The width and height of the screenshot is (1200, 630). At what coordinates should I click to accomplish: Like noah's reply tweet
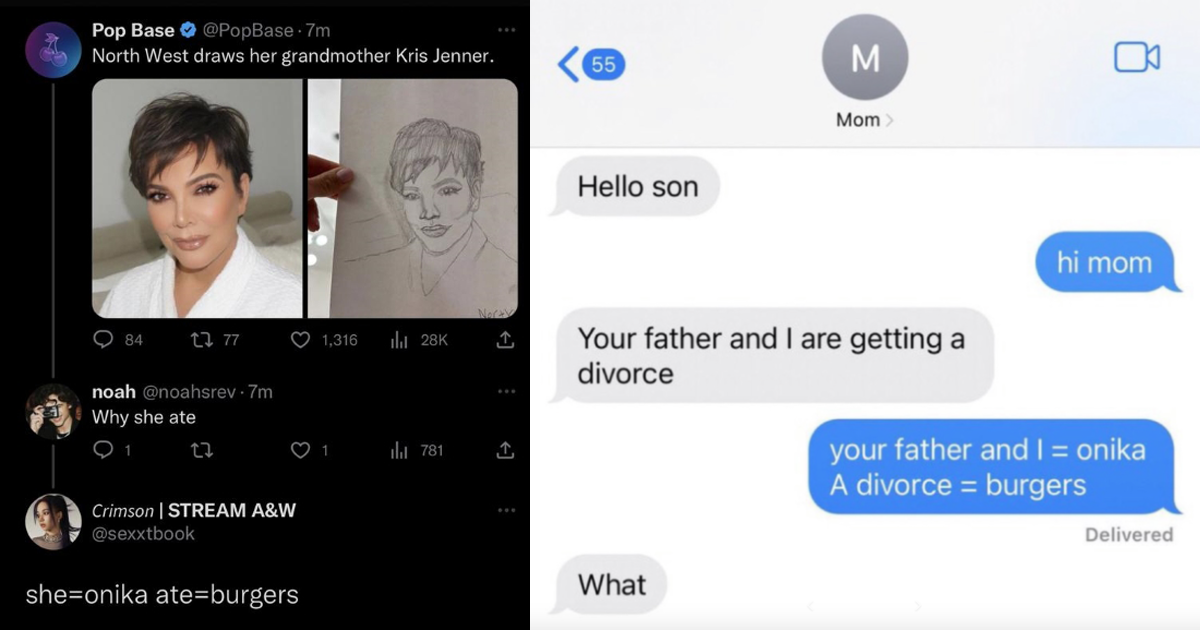tap(300, 450)
